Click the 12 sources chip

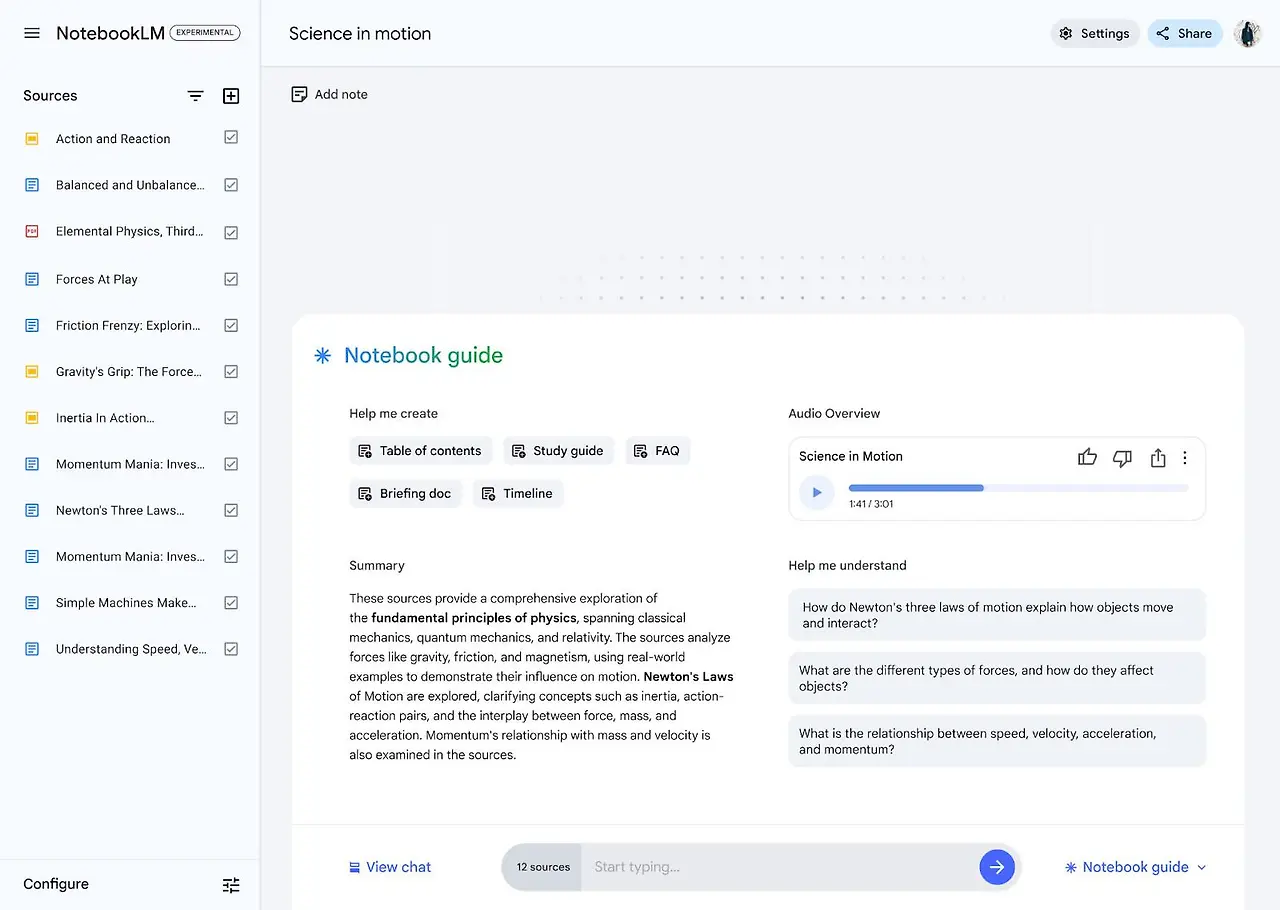click(x=542, y=867)
